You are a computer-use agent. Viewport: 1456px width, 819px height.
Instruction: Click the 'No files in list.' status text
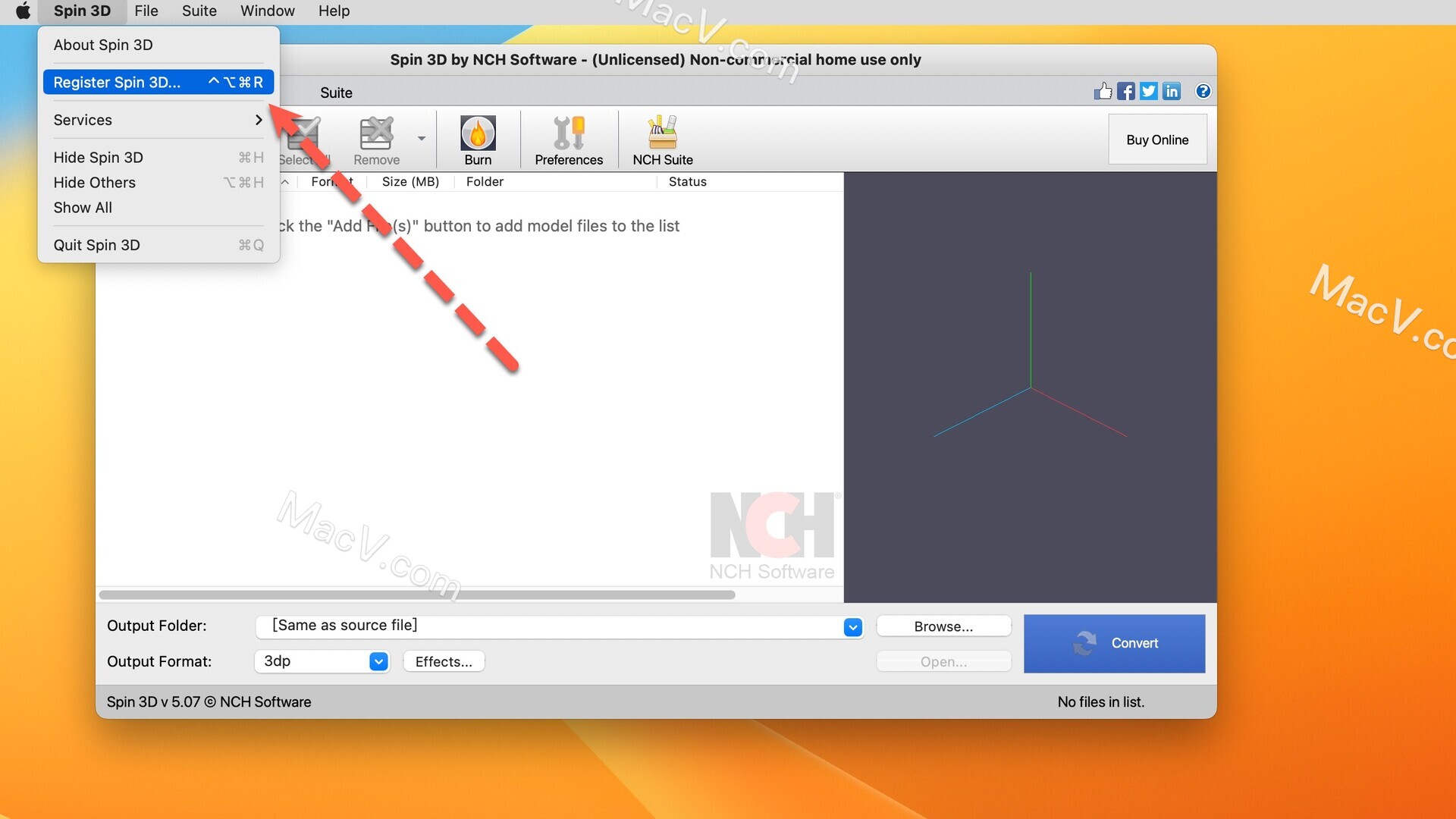1100,701
